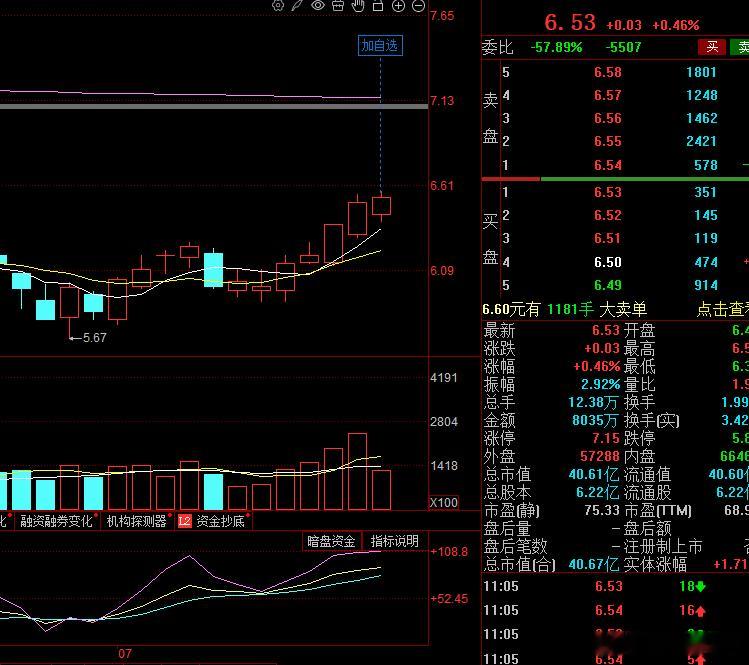
Task: Open the toolbox icon
Action: click(x=338, y=5)
